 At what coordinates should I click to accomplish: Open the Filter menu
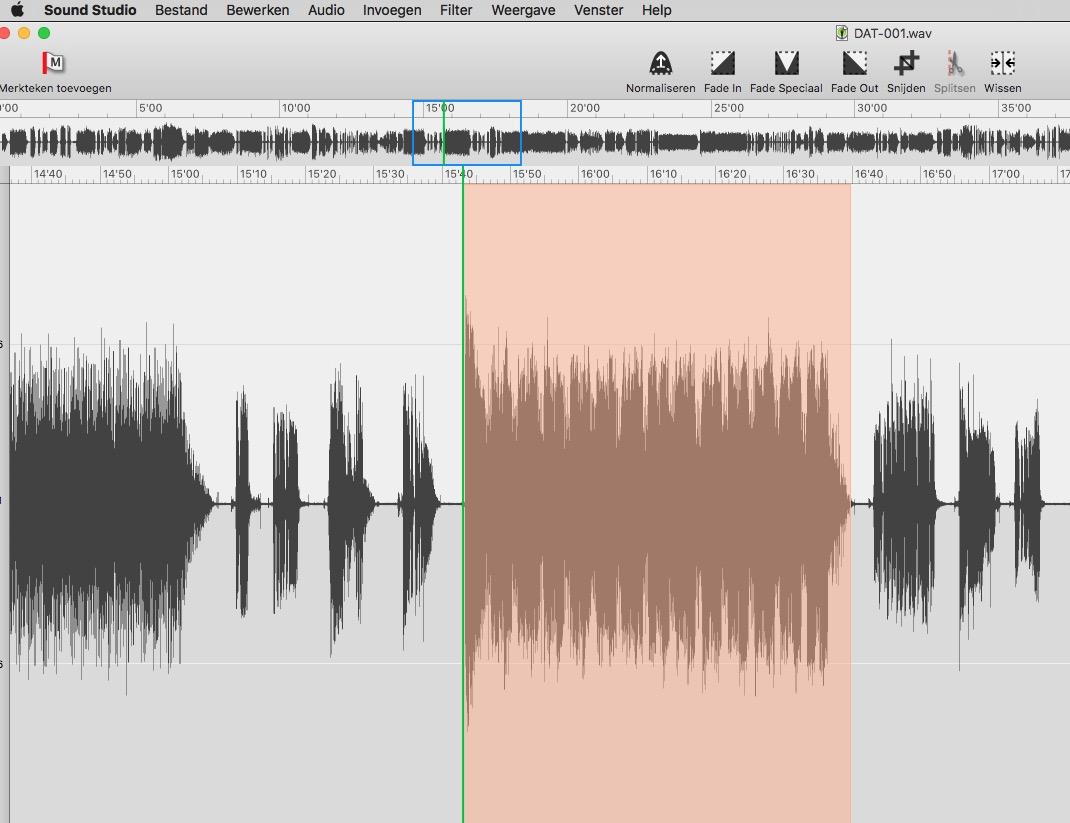456,10
